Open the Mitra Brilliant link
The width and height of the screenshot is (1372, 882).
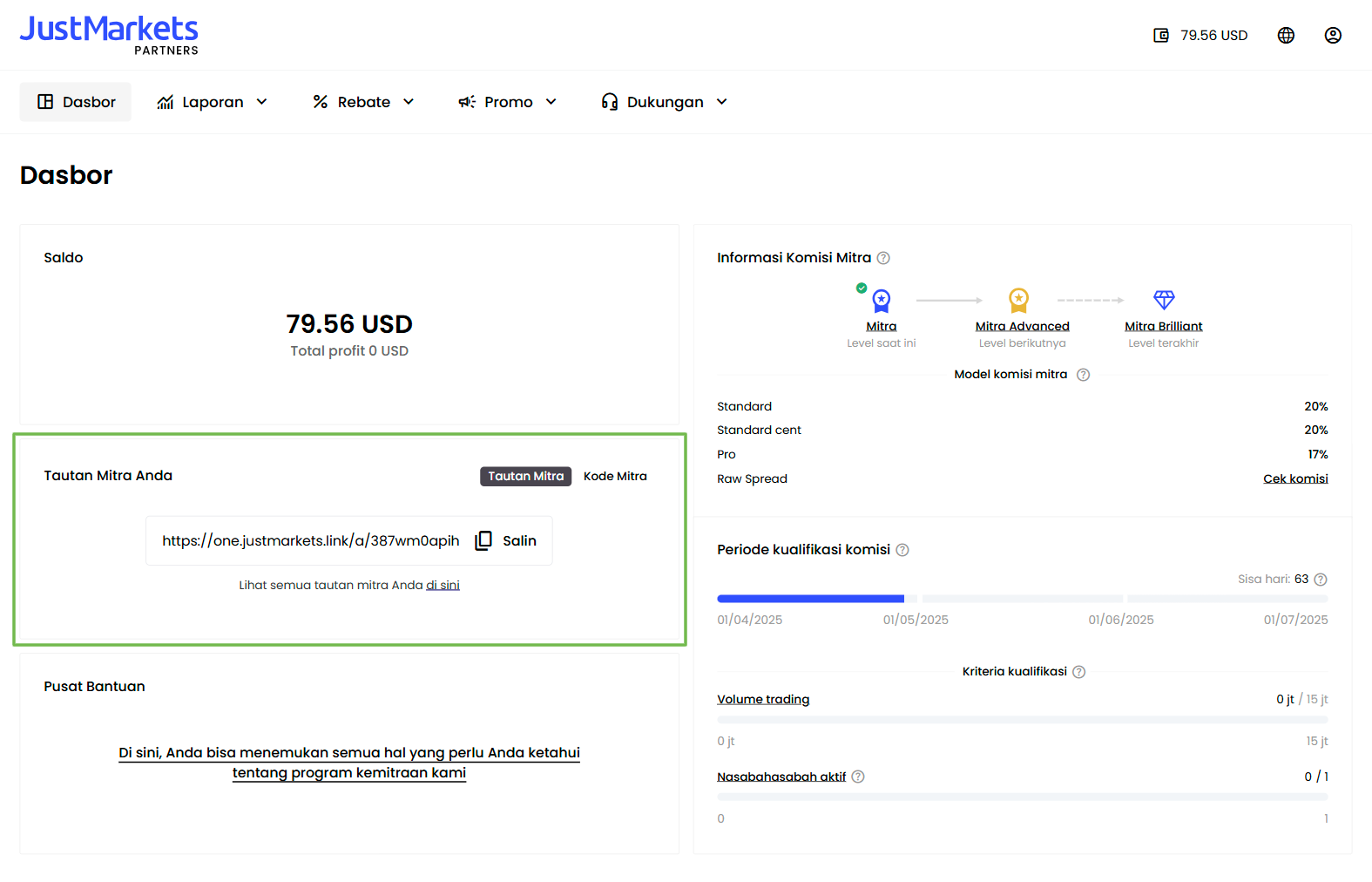coord(1163,327)
